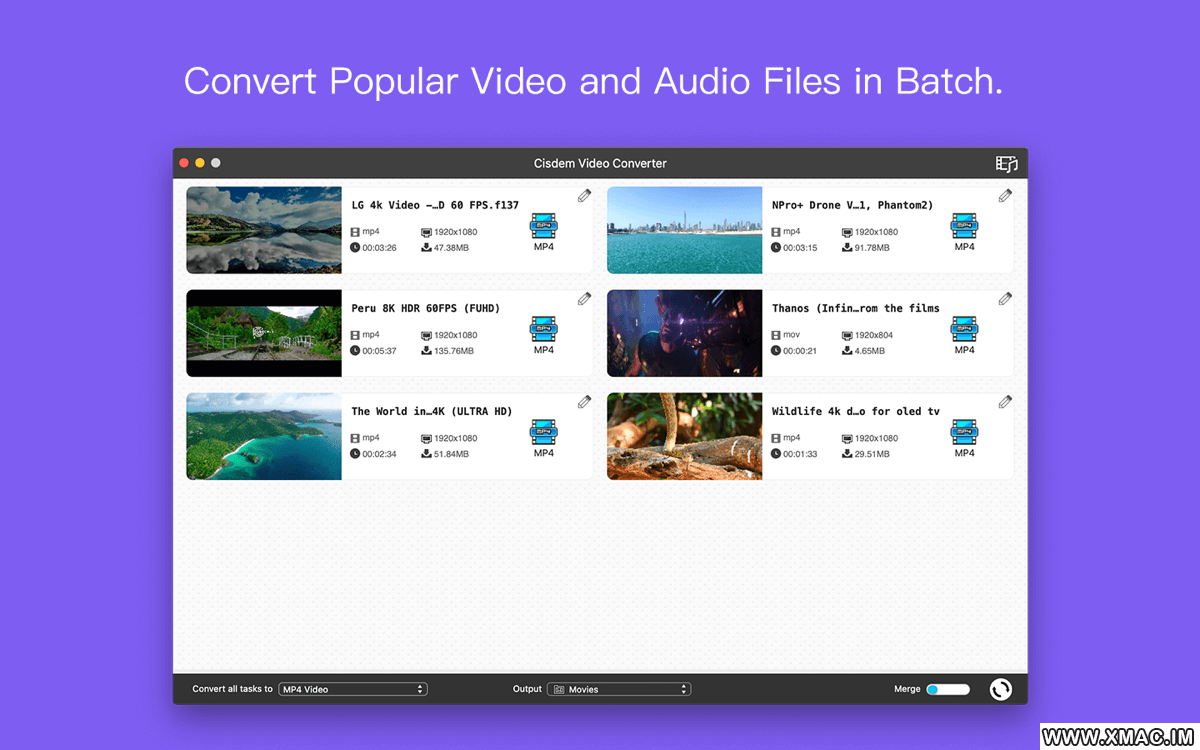Click the title "Thanos (Infin…rom the films"
This screenshot has height=750, width=1200.
856,308
